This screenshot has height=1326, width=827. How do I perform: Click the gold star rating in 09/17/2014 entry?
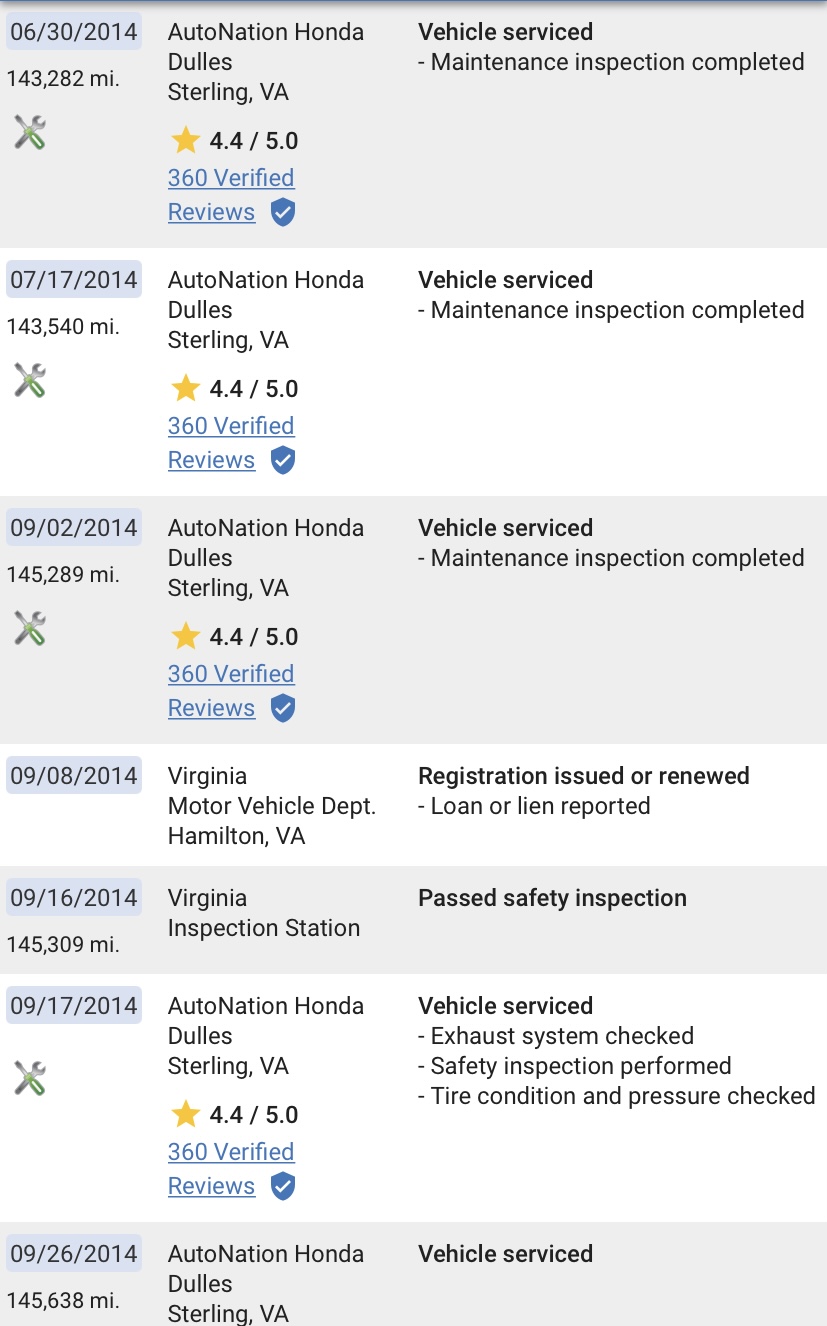point(185,1114)
